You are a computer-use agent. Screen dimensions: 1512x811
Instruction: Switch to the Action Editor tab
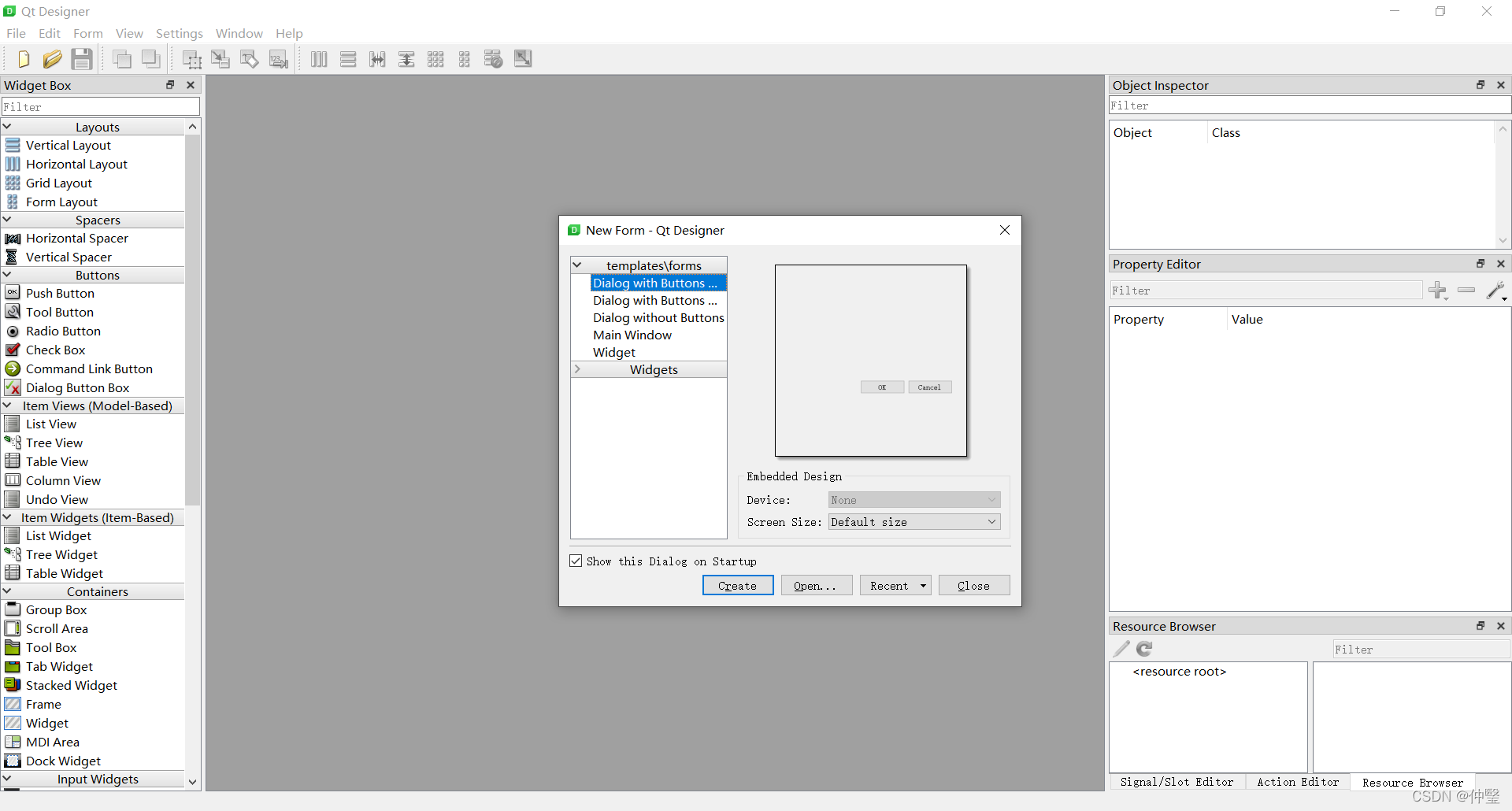tap(1298, 782)
